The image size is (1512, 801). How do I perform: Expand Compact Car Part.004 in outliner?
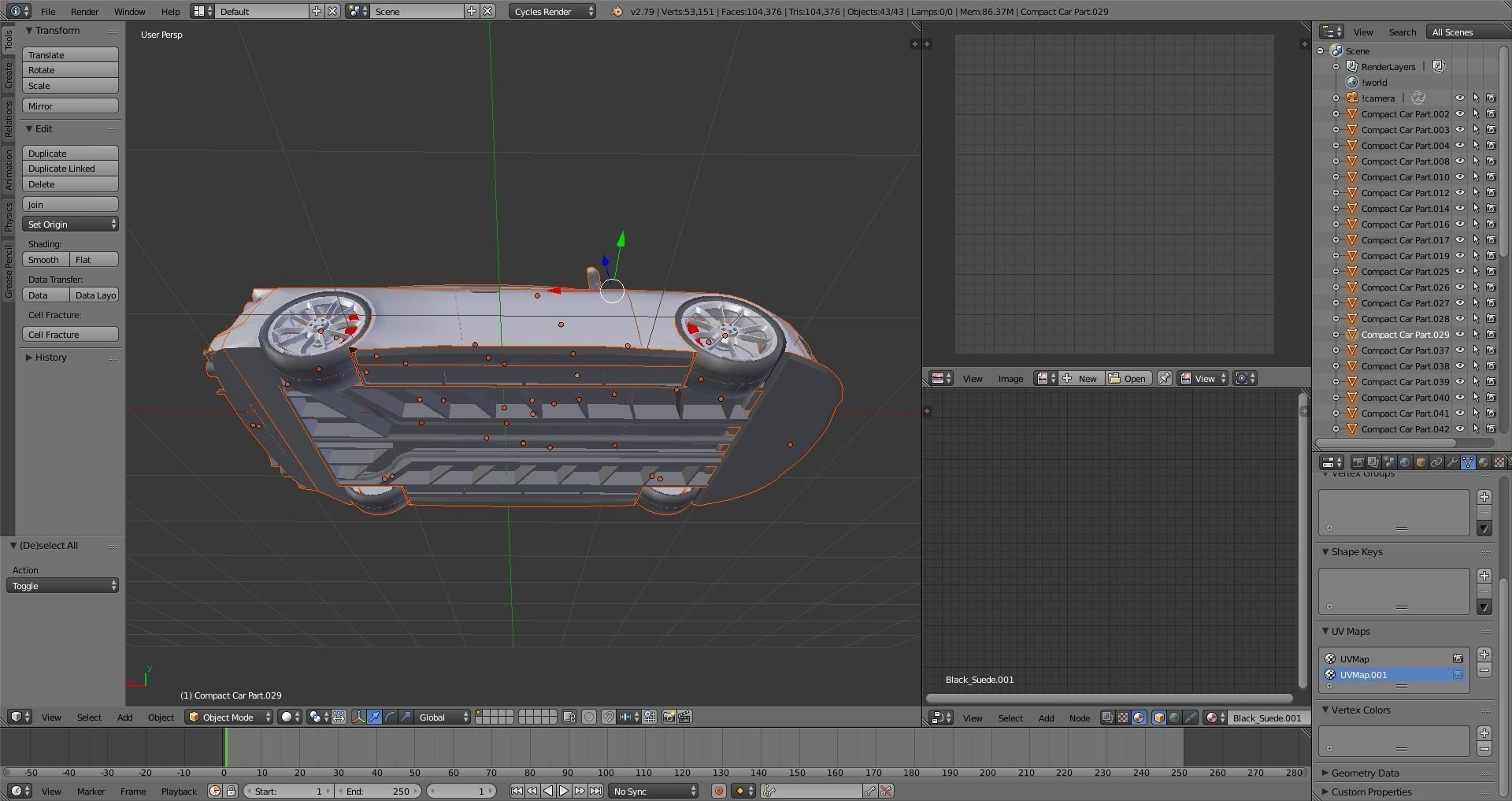pyautogui.click(x=1336, y=146)
